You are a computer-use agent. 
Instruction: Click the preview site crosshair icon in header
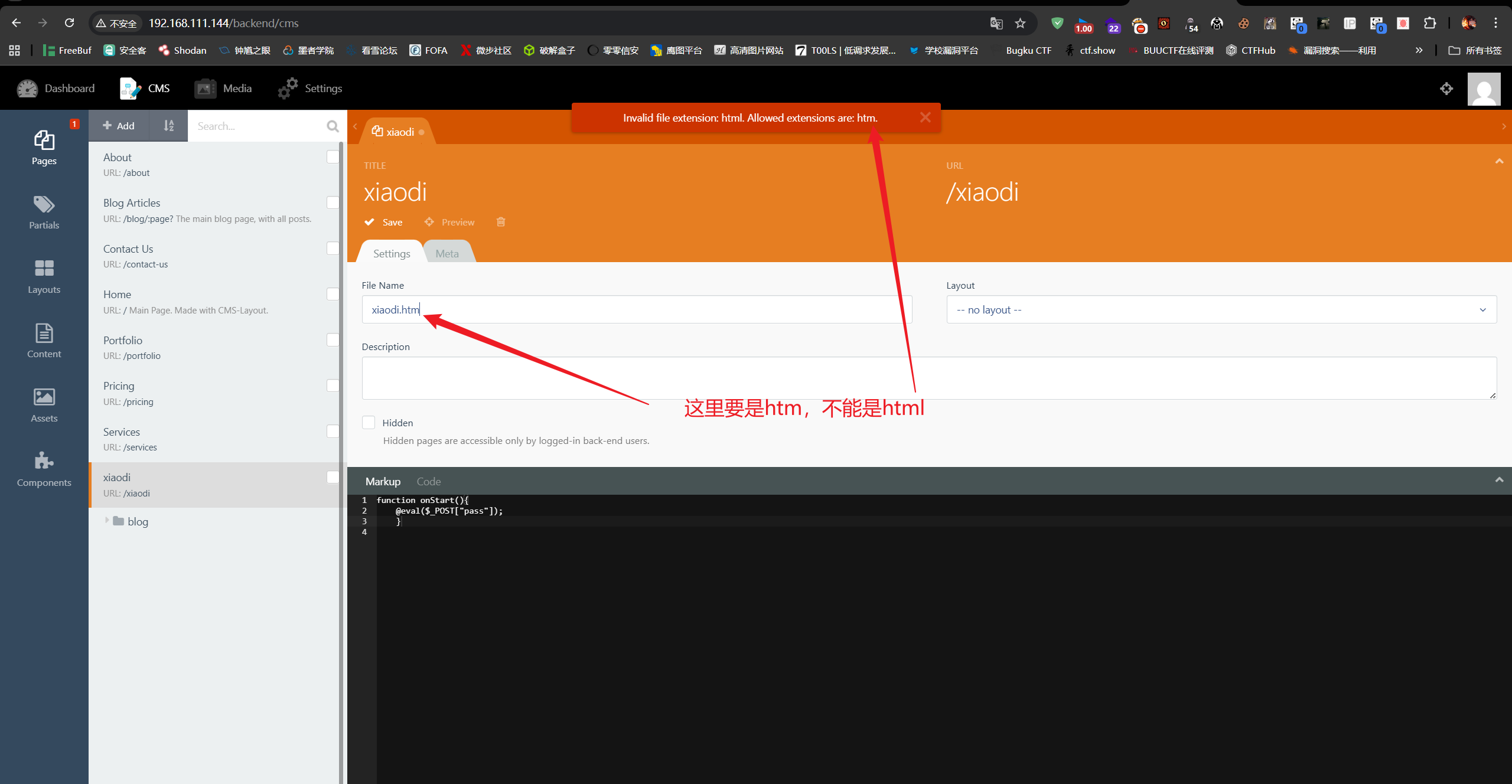[1446, 89]
